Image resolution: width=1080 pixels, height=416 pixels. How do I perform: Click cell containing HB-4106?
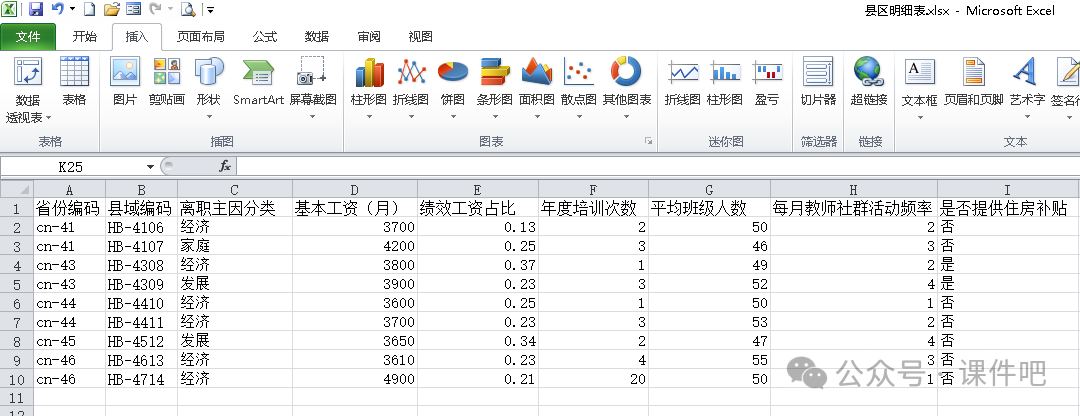click(x=141, y=227)
